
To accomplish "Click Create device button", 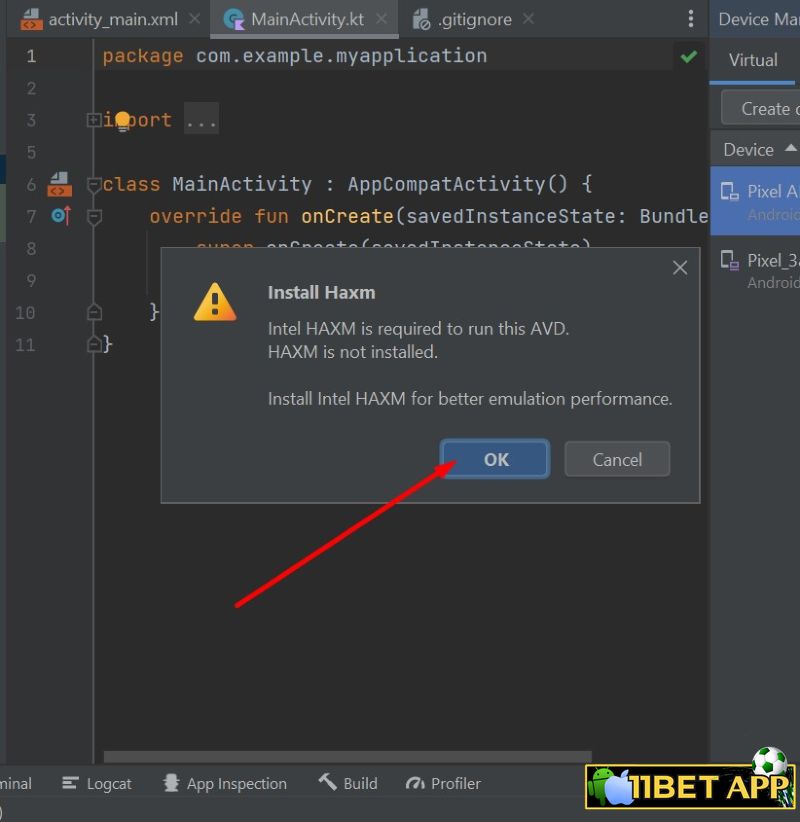I will coord(761,109).
